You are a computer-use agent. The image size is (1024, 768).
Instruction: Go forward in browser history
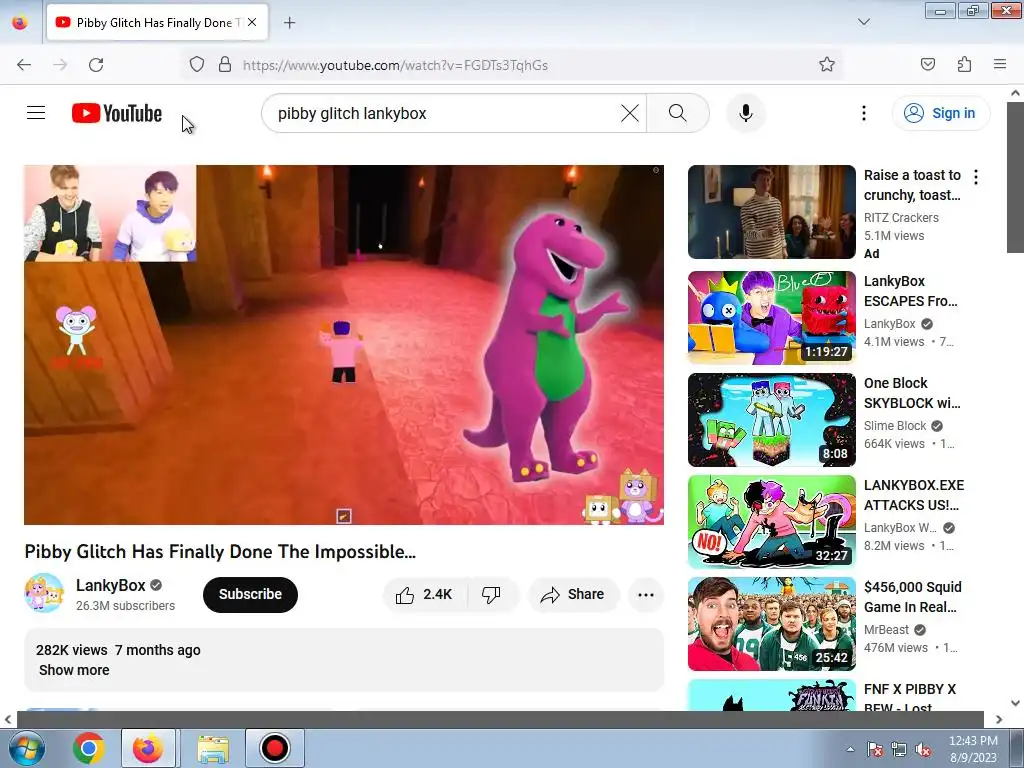pos(60,65)
